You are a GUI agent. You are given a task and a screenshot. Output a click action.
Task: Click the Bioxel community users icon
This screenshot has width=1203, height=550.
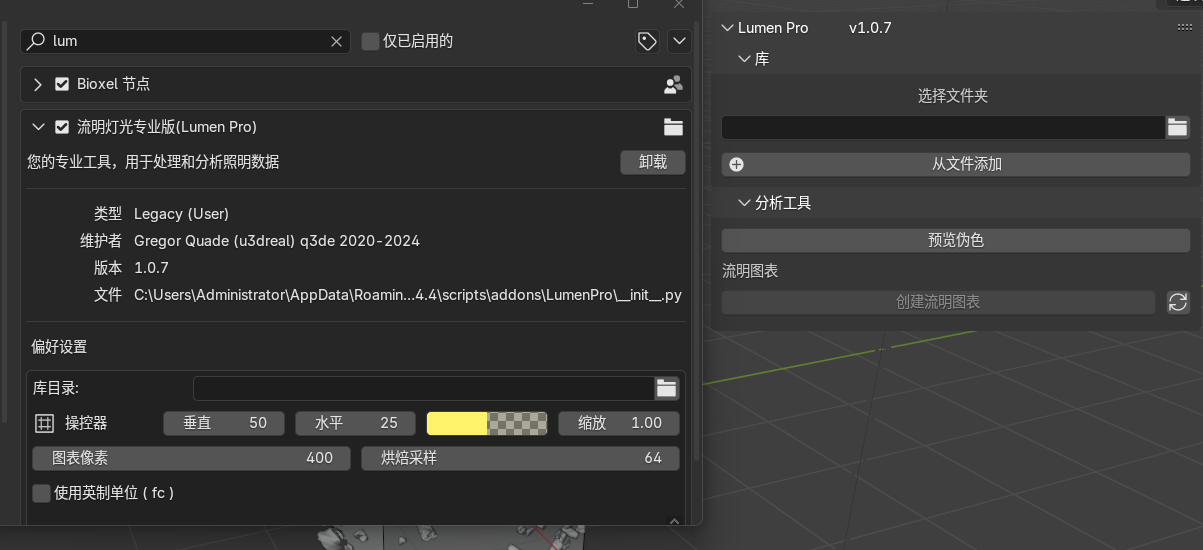pos(673,85)
